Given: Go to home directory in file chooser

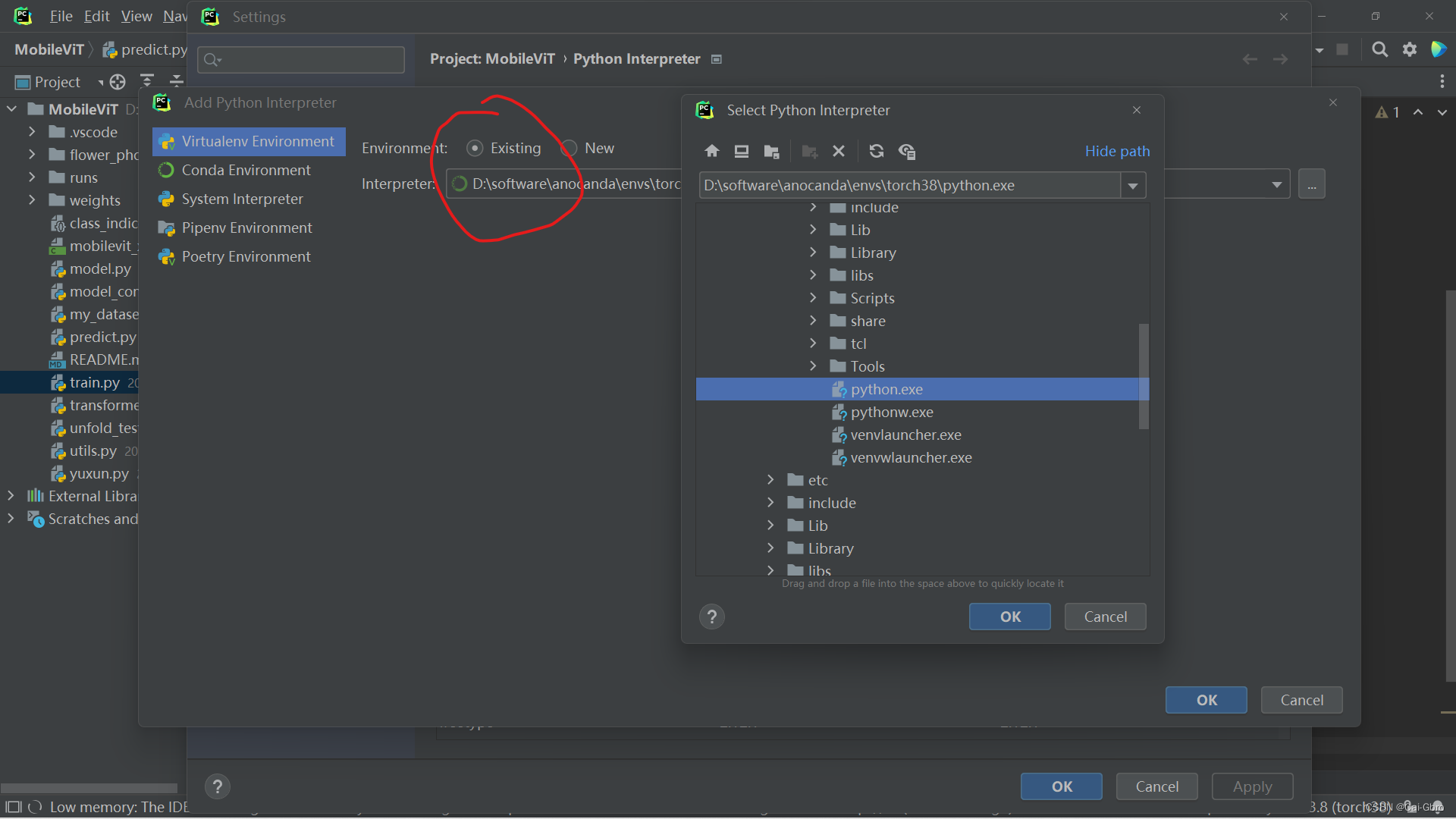Looking at the screenshot, I should [x=711, y=151].
